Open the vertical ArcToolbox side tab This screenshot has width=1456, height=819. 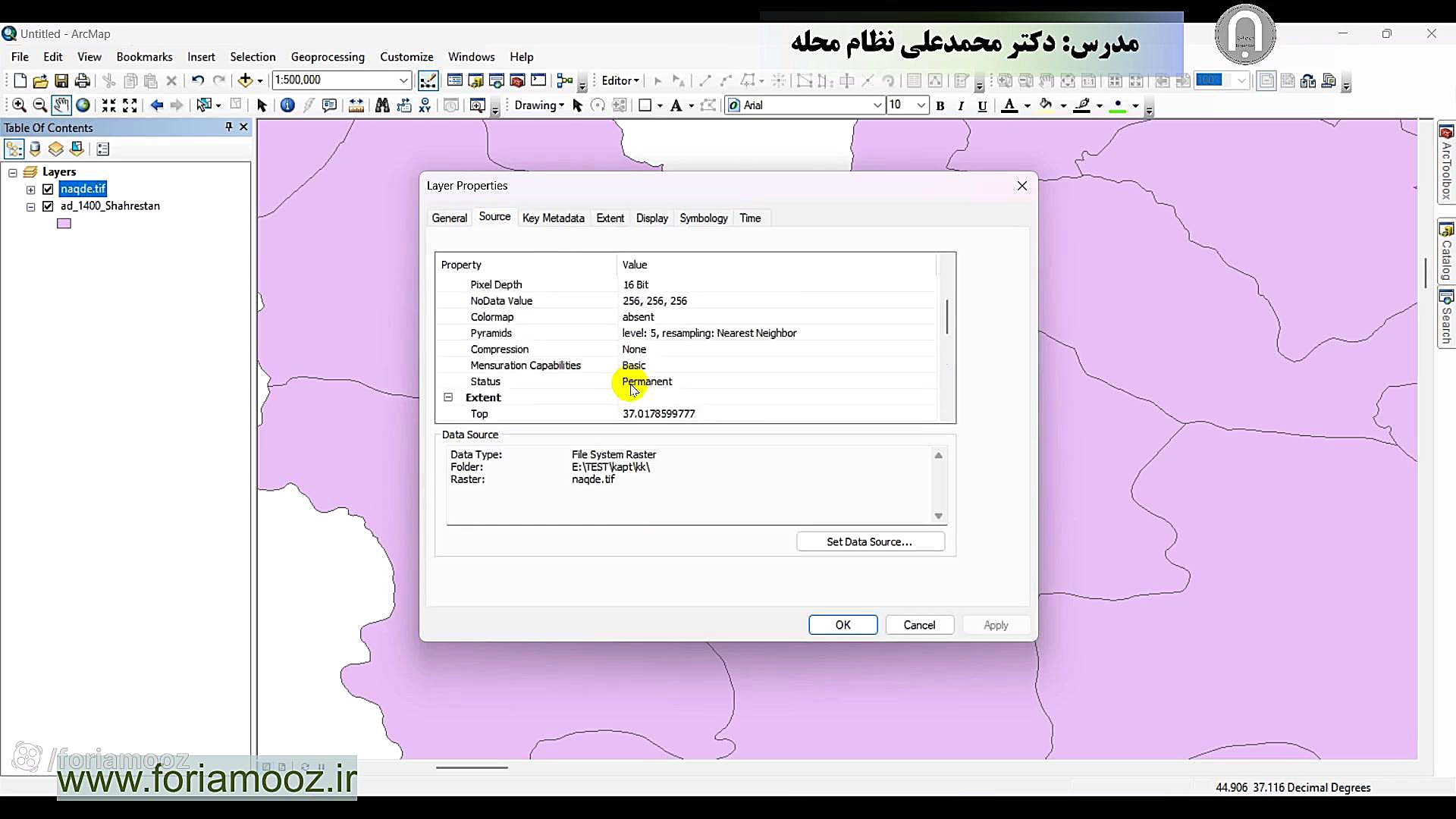pos(1446,164)
